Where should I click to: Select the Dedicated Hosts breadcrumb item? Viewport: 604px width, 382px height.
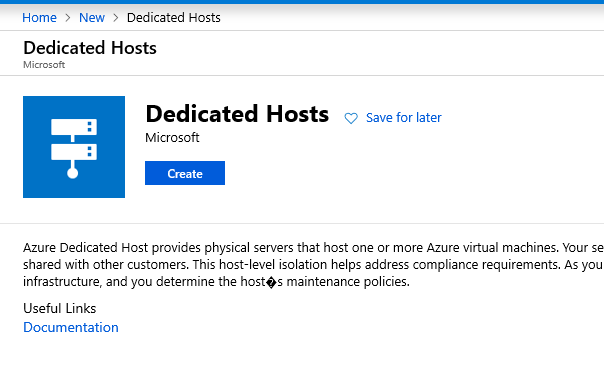(x=174, y=18)
